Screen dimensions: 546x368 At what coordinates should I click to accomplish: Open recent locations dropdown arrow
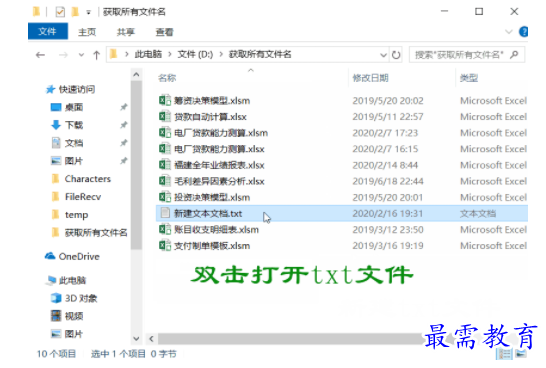tap(81, 55)
